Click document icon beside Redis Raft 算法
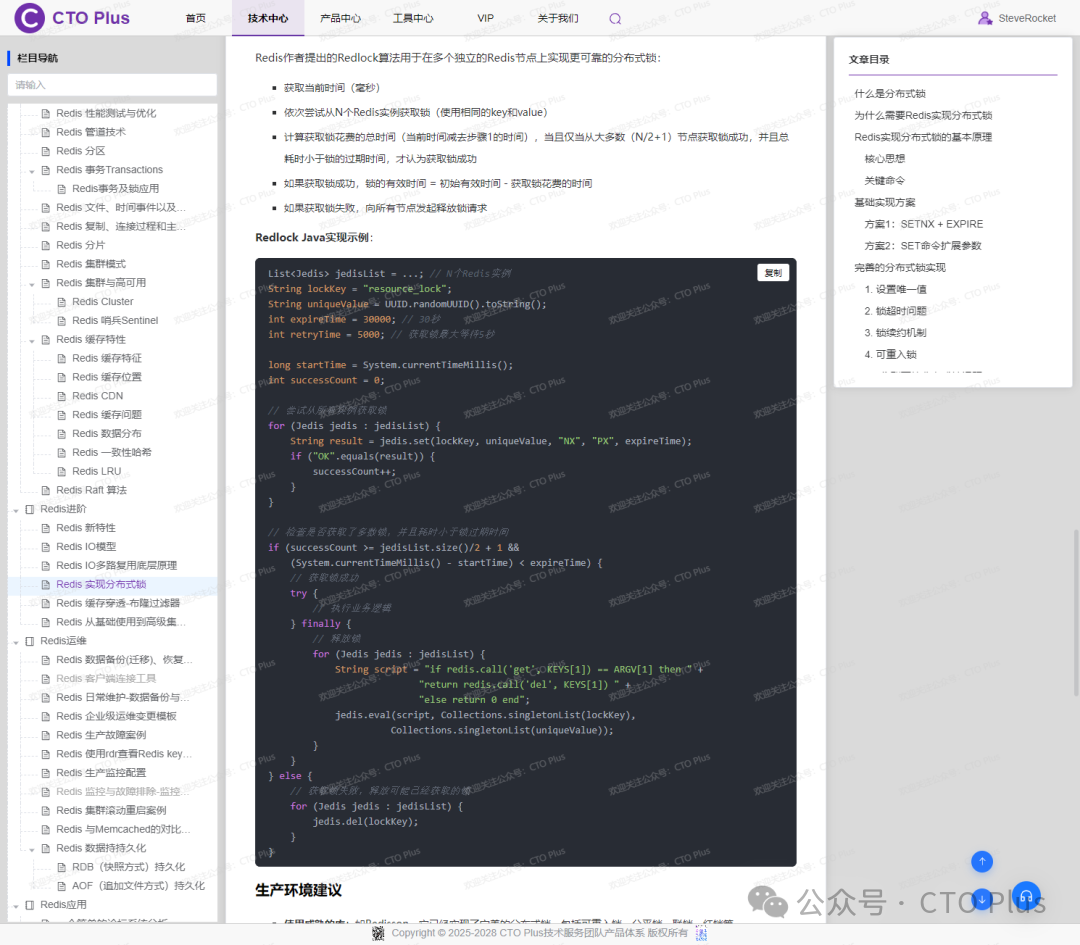The height and width of the screenshot is (945, 1080). point(46,490)
